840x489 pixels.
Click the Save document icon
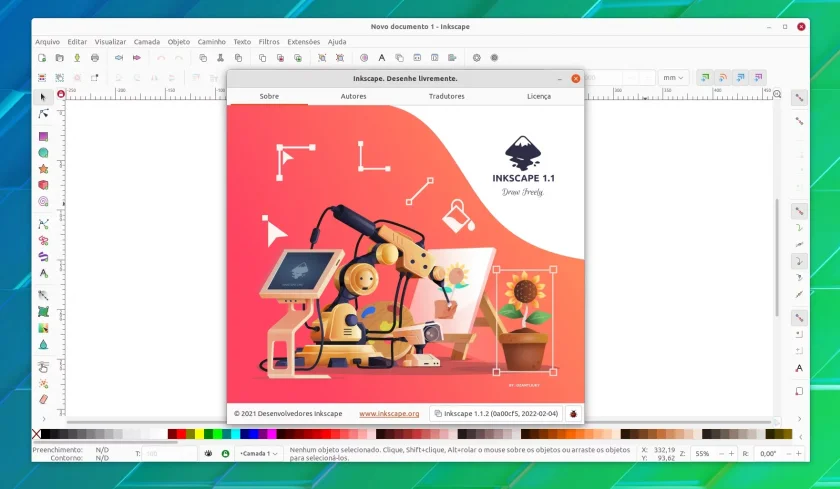coord(77,58)
